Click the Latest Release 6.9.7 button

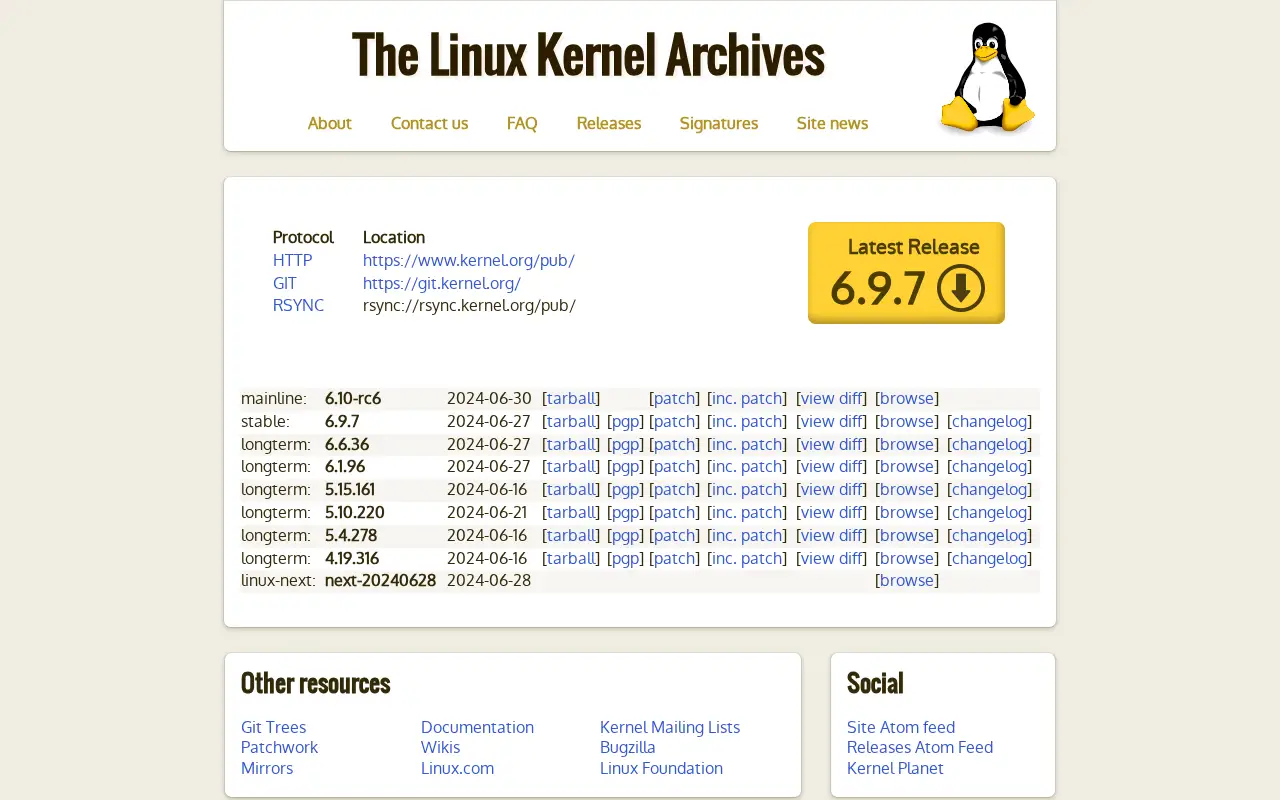coord(906,272)
